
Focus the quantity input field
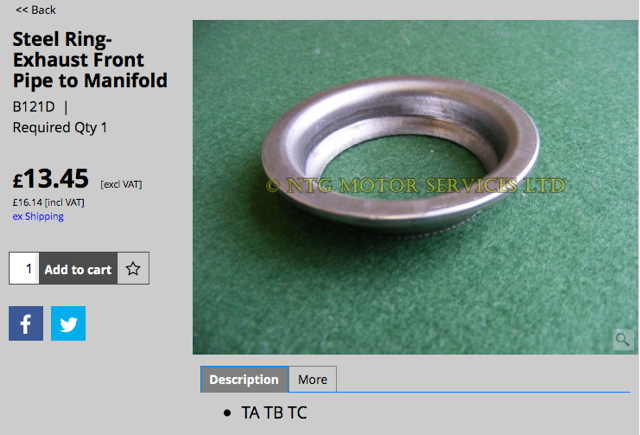(24, 269)
